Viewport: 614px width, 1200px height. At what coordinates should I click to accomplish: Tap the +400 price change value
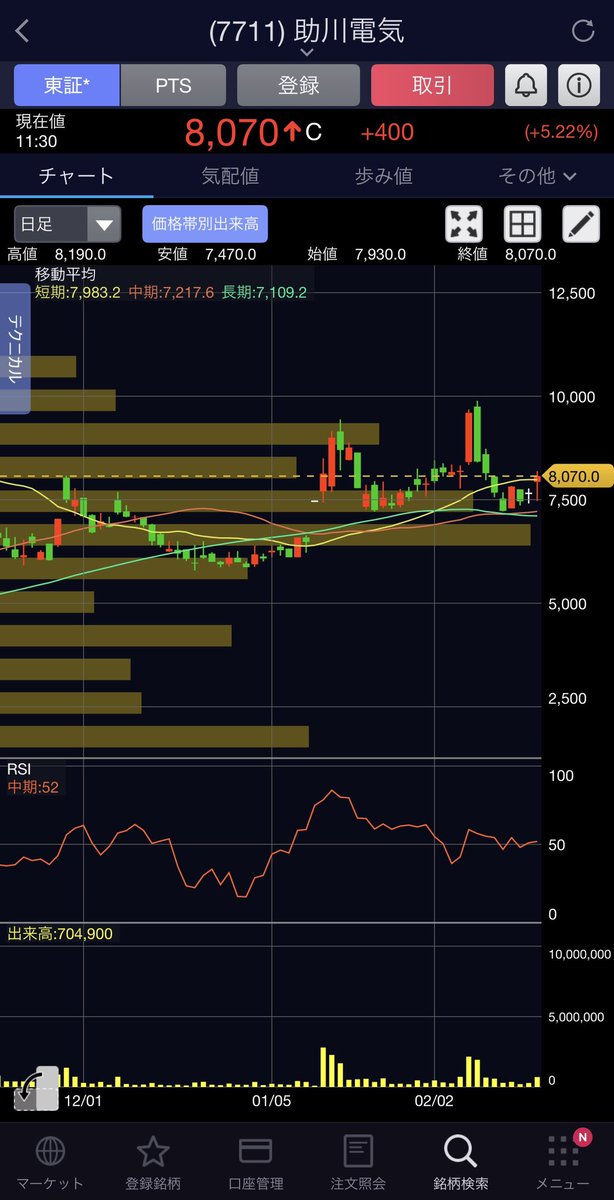(x=387, y=133)
